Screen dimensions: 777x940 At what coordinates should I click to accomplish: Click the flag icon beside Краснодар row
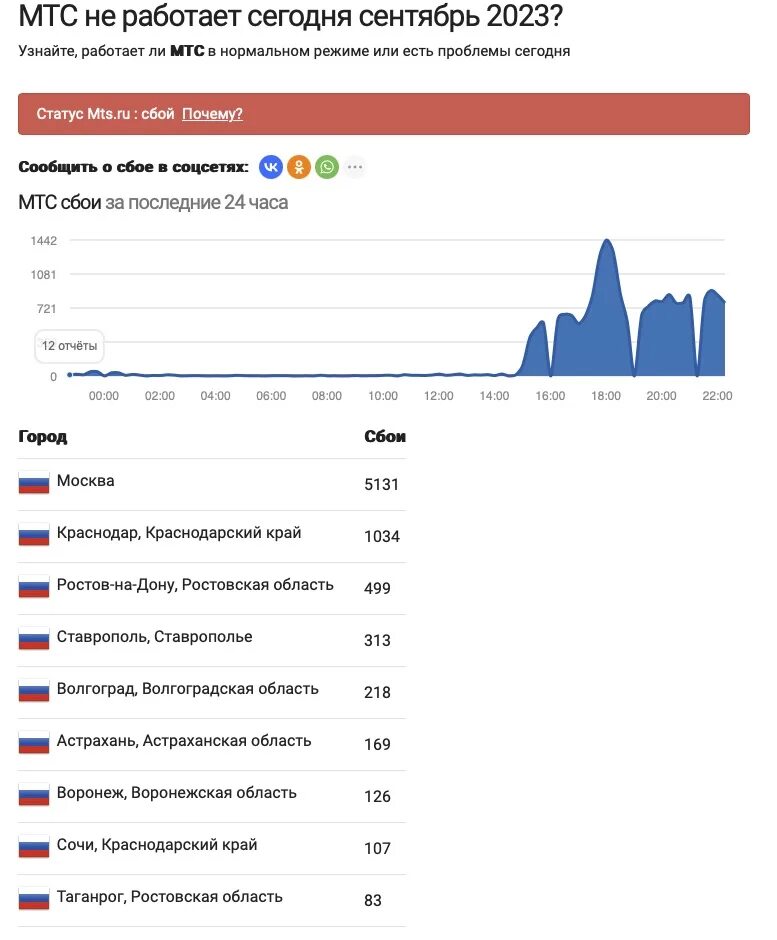pos(34,535)
